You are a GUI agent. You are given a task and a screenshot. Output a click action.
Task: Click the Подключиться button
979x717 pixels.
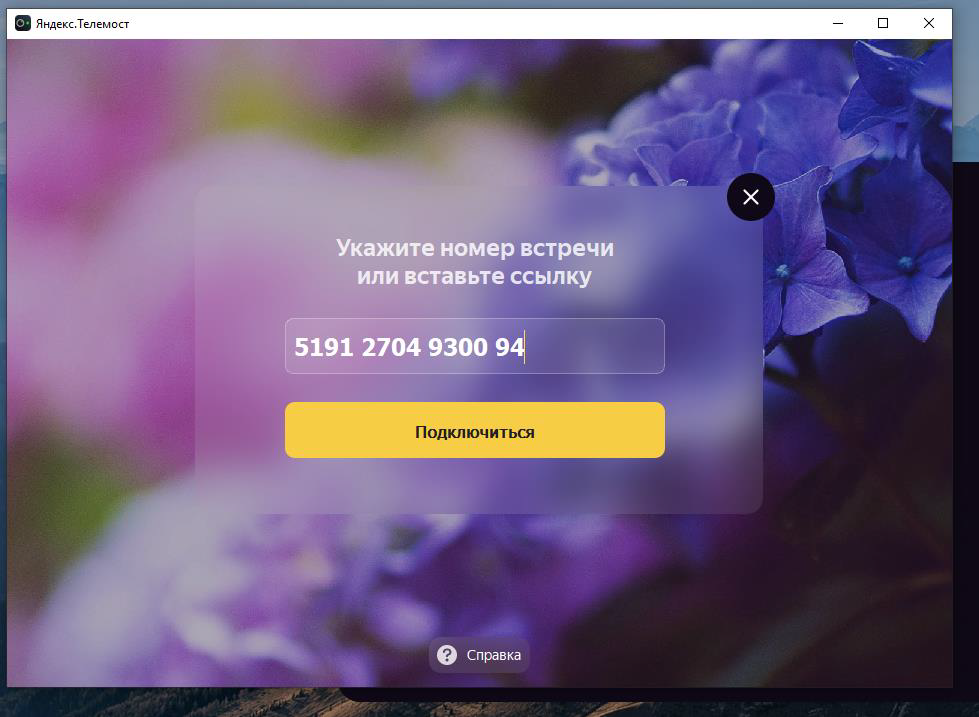(475, 430)
